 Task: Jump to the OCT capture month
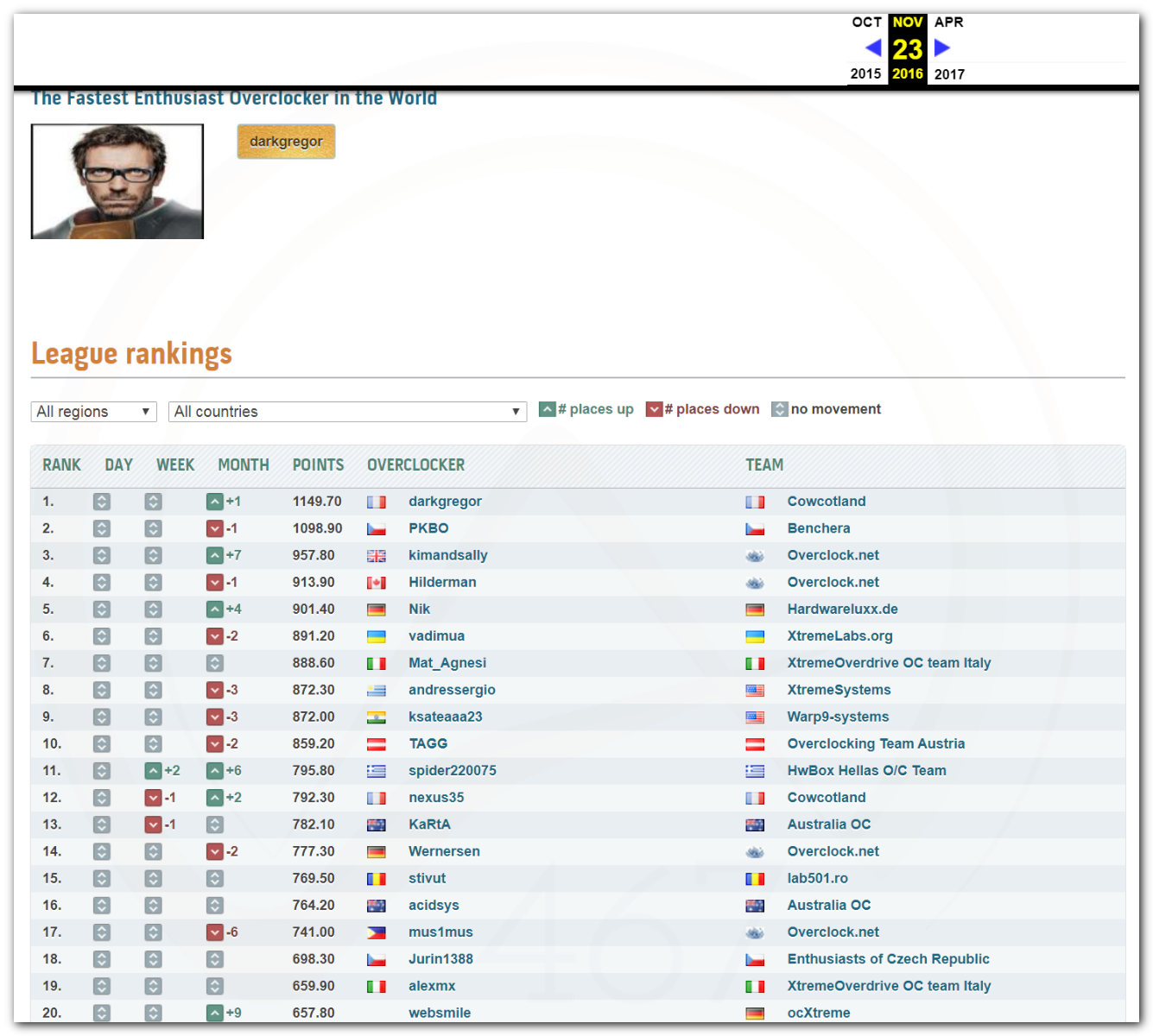tap(866, 22)
